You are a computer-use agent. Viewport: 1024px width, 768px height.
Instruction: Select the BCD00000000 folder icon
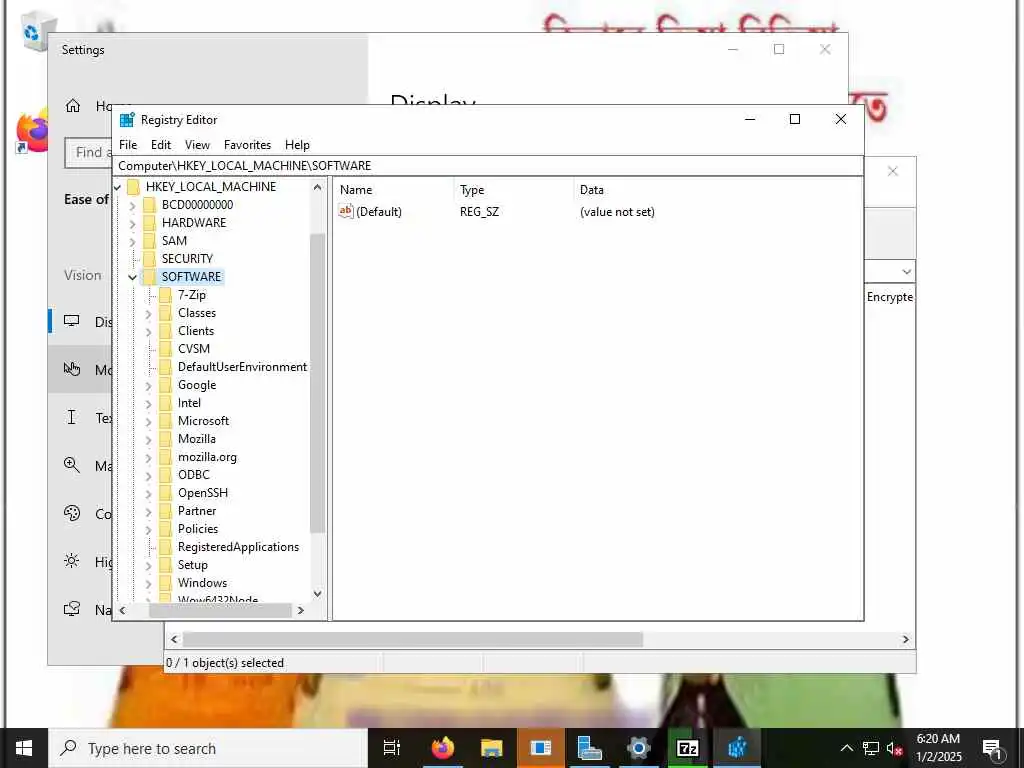point(150,205)
